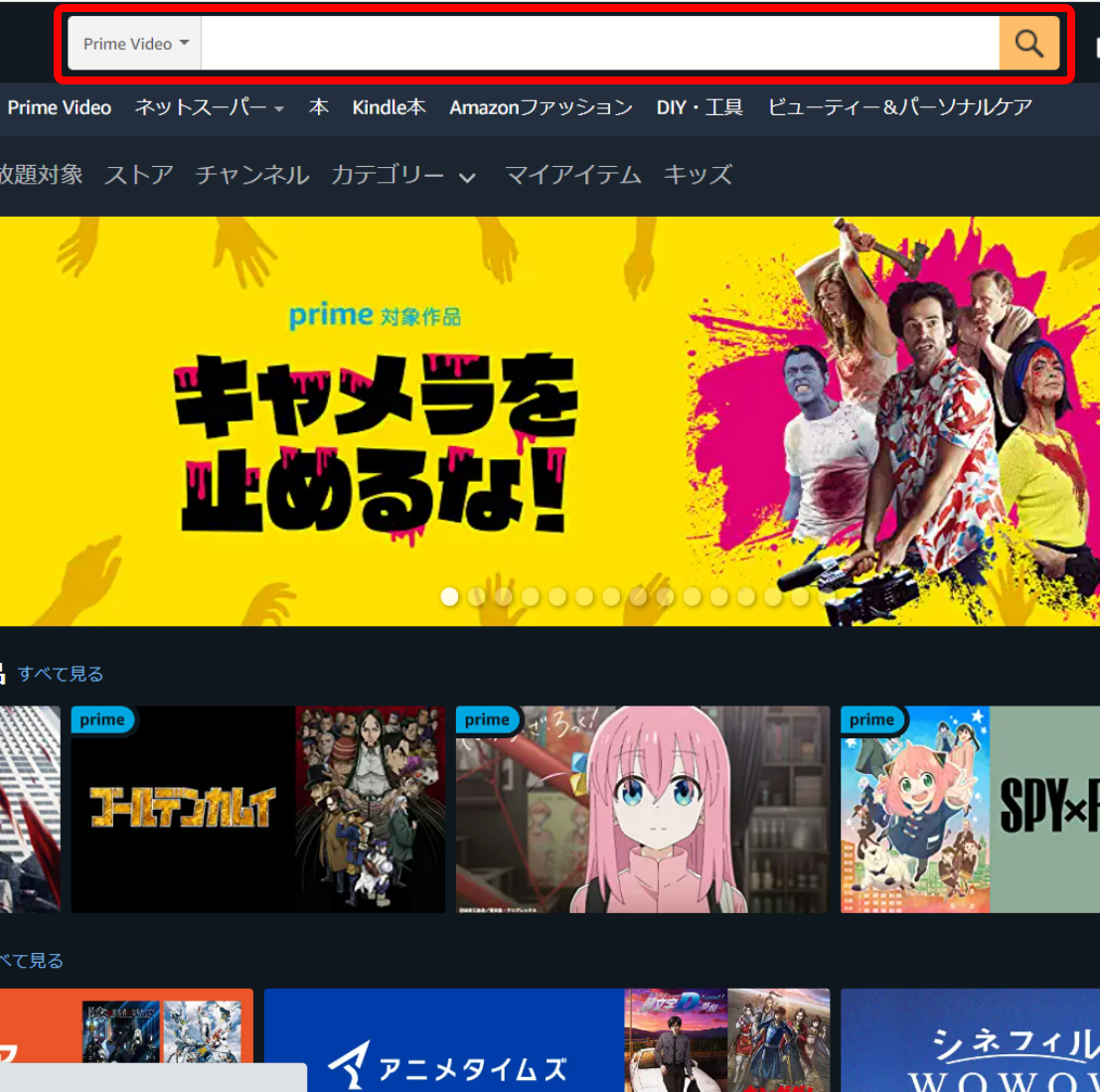Image resolution: width=1100 pixels, height=1092 pixels.
Task: Click the prime badge on SPY×FAMILY card
Action: pos(872,719)
